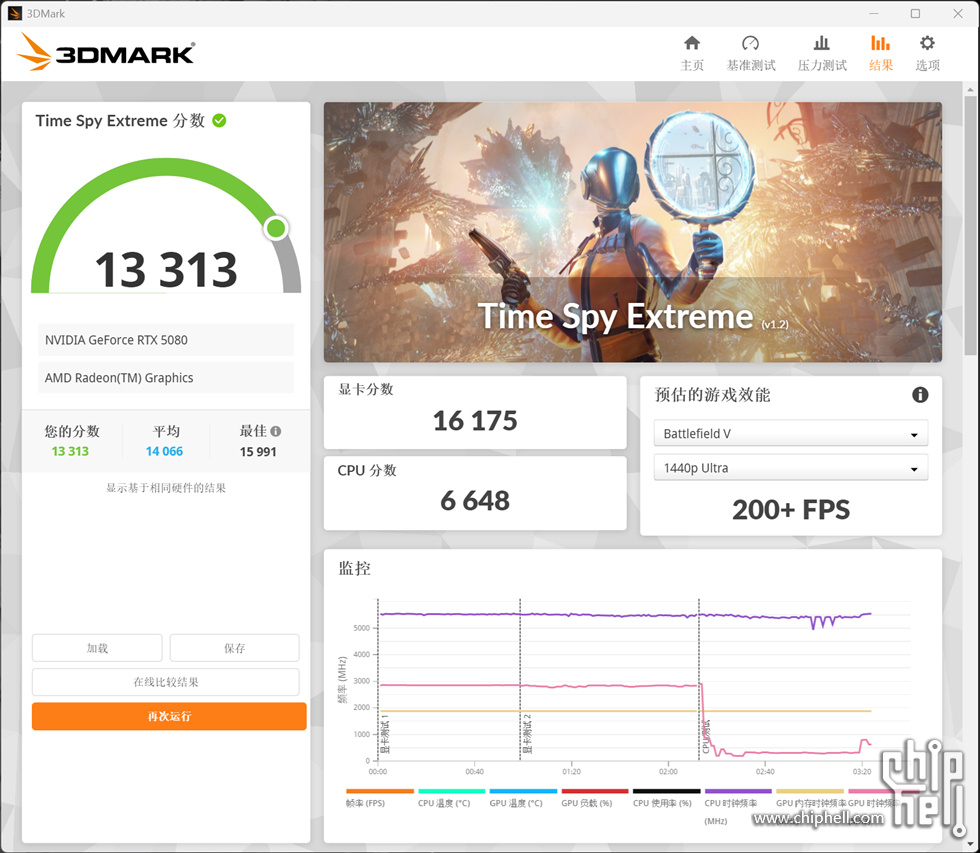The width and height of the screenshot is (980, 853).
Task: Maximize the 3DMark window
Action: pos(915,14)
